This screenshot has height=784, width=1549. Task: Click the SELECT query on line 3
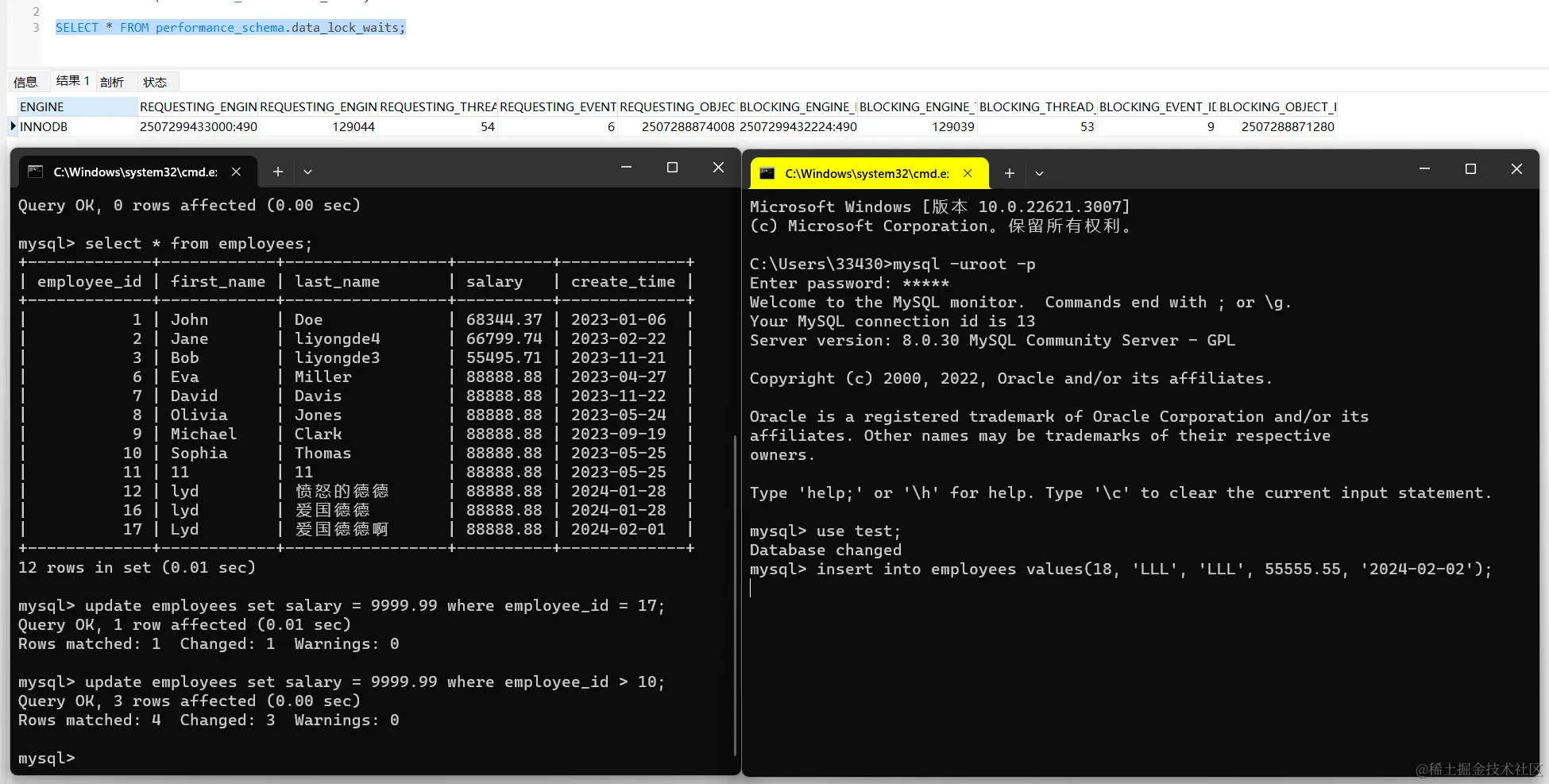tap(230, 27)
